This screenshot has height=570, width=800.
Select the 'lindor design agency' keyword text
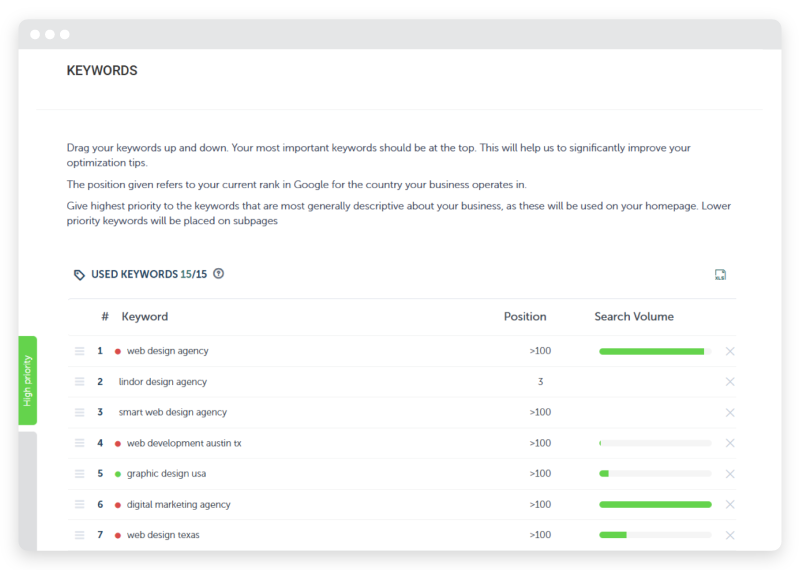coord(163,382)
